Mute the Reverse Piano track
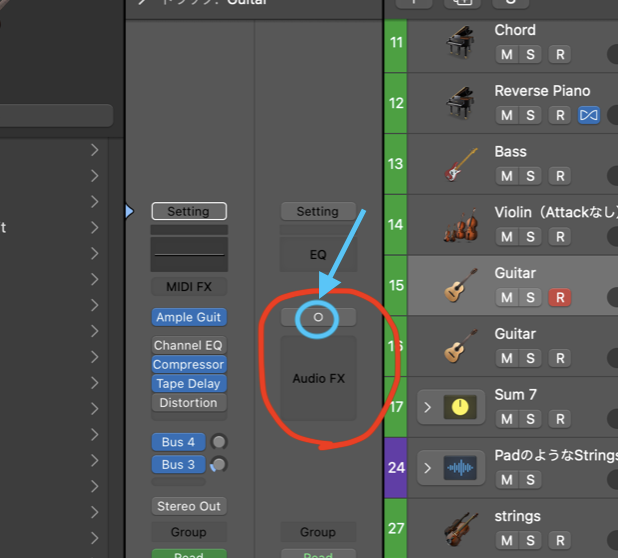Viewport: 618px width, 558px height. tap(507, 115)
